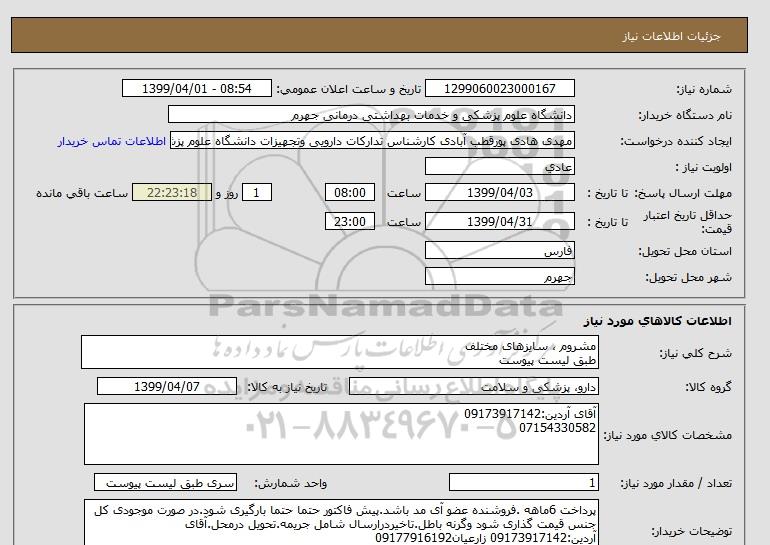The width and height of the screenshot is (770, 545).
Task: Click the label استان محل تحویل
Action: pyautogui.click(x=685, y=251)
